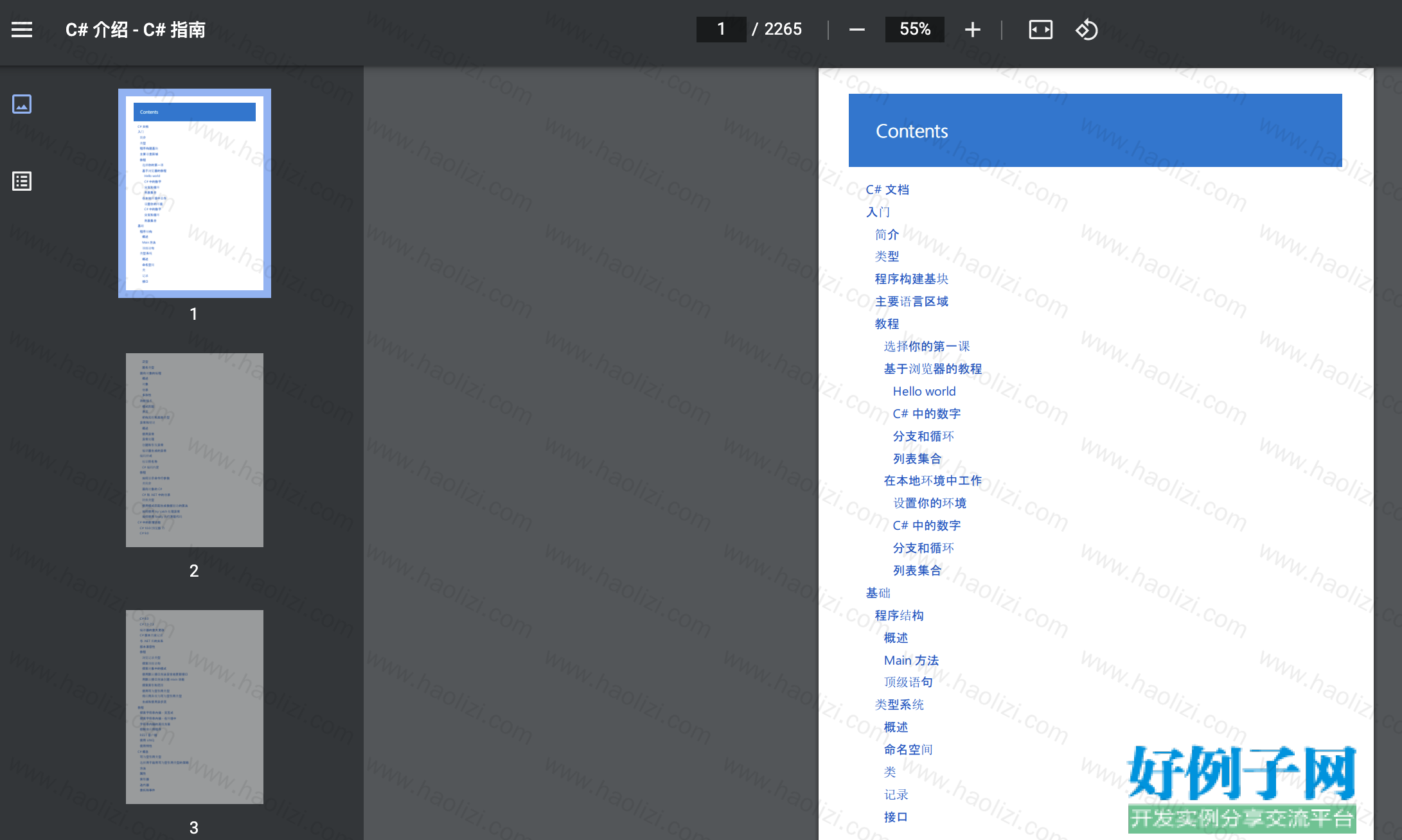Open the '顶级语句' link
This screenshot has height=840, width=1402.
[x=908, y=682]
